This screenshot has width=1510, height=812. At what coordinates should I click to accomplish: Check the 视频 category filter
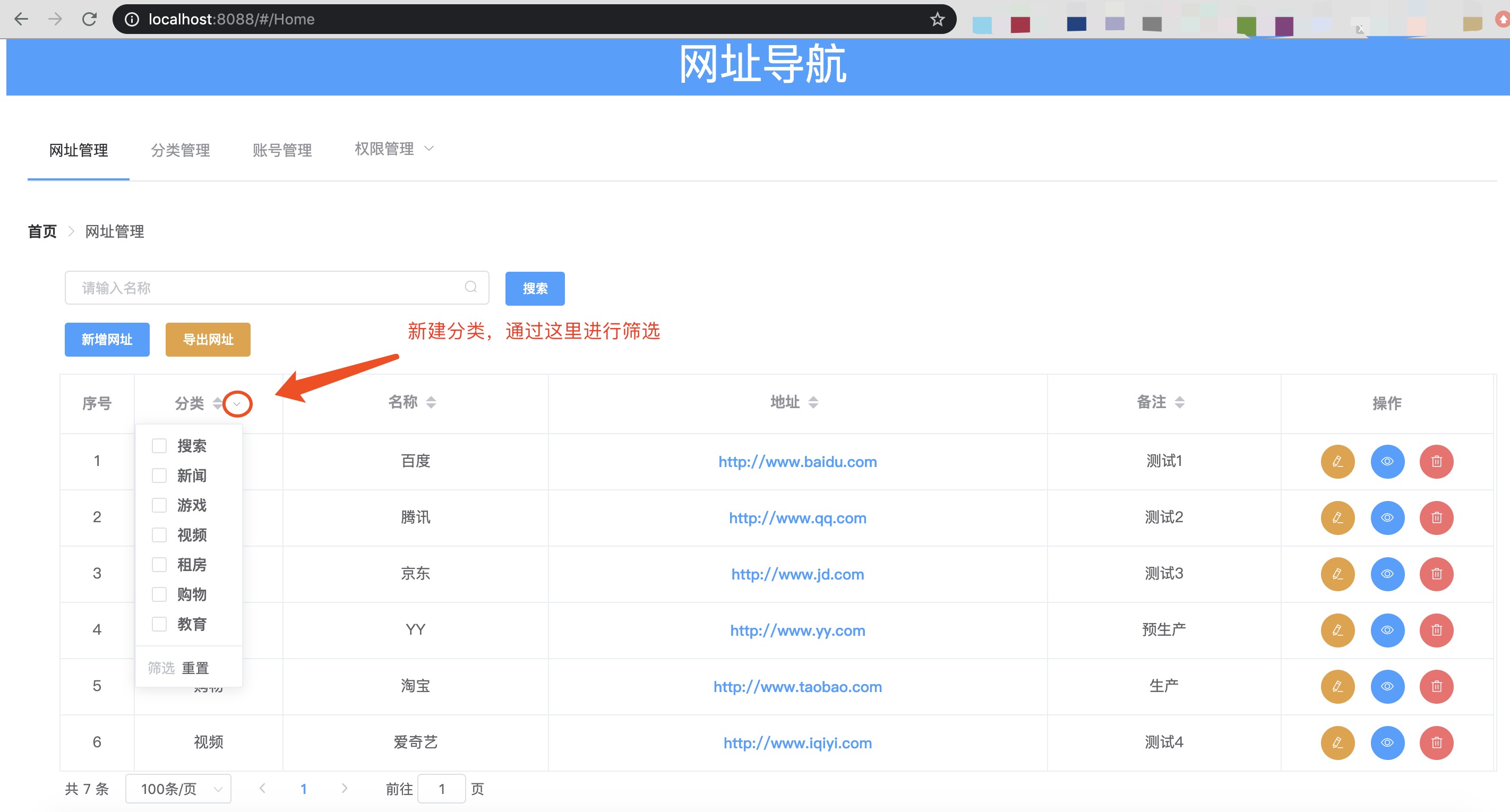pyautogui.click(x=159, y=535)
